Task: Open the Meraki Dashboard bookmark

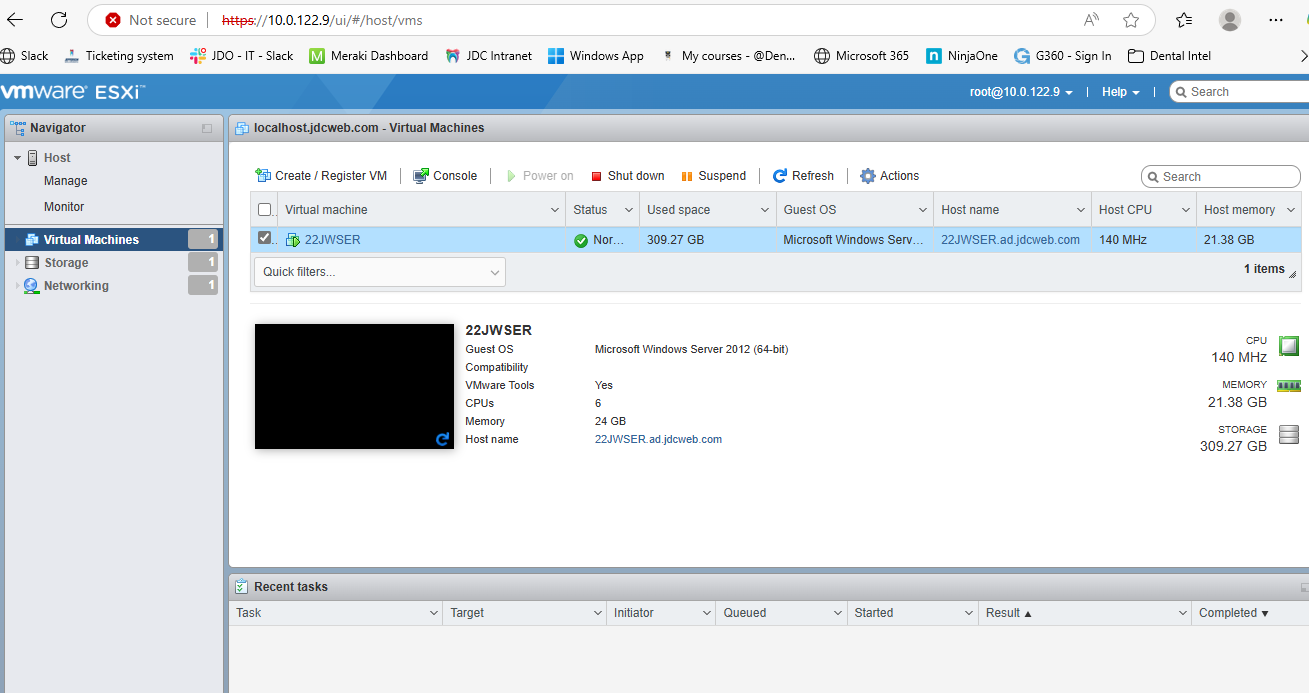Action: tap(369, 56)
